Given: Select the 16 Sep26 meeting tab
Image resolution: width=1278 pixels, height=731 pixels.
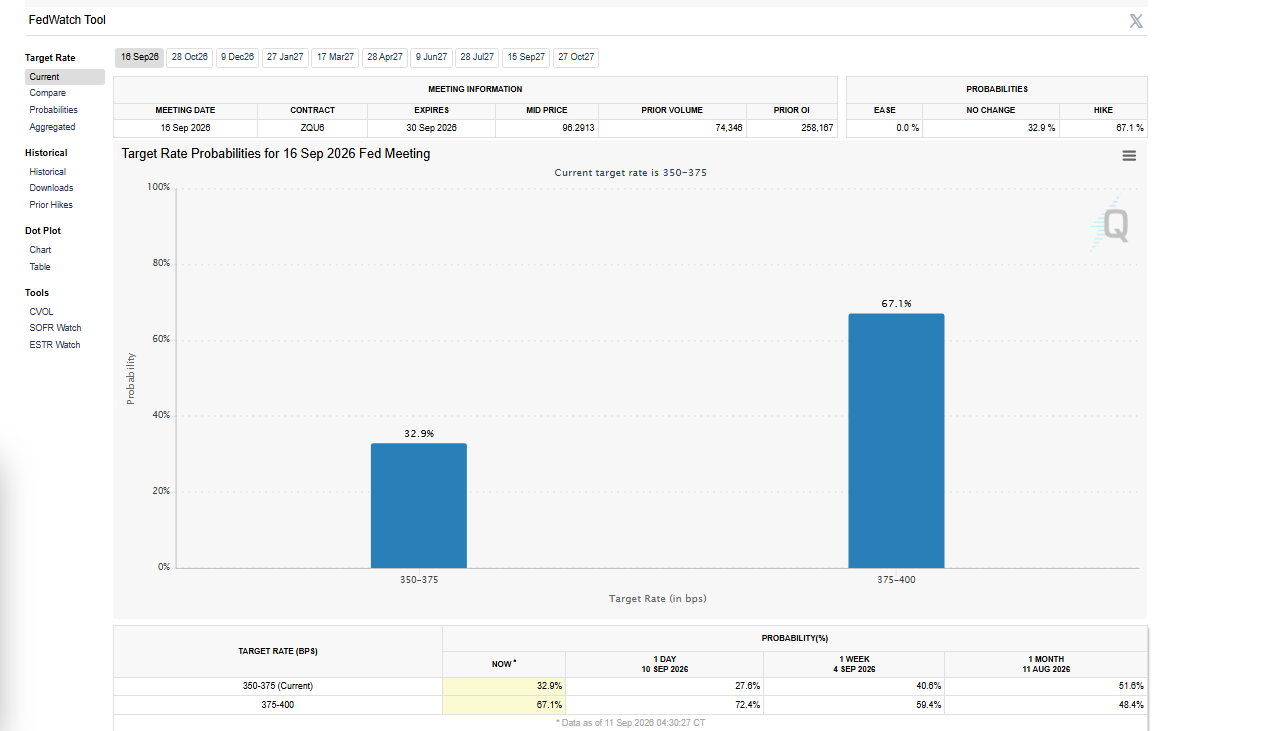Looking at the screenshot, I should (139, 57).
